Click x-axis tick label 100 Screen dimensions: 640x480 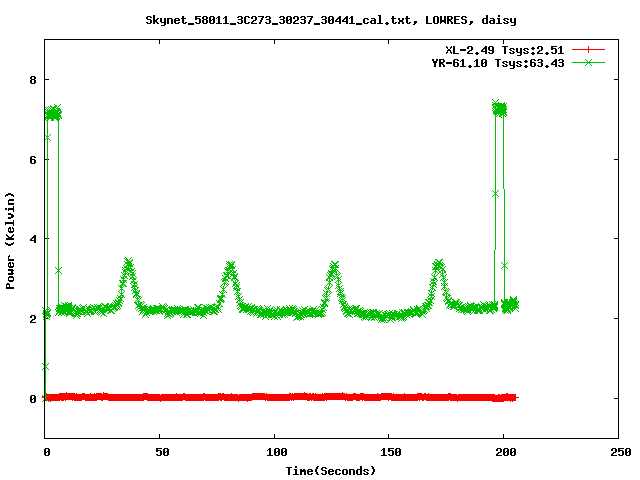click(277, 452)
